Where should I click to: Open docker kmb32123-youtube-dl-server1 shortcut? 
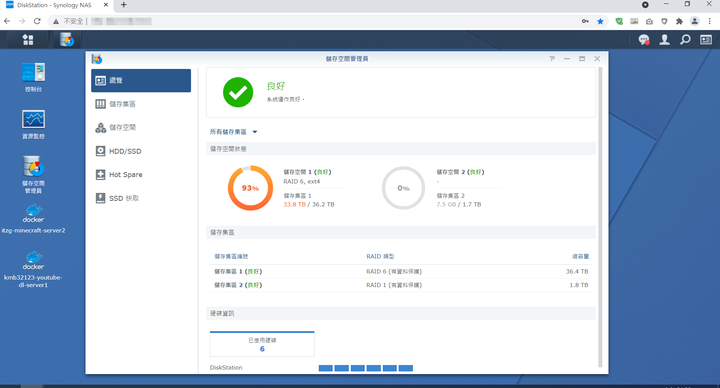click(x=33, y=270)
